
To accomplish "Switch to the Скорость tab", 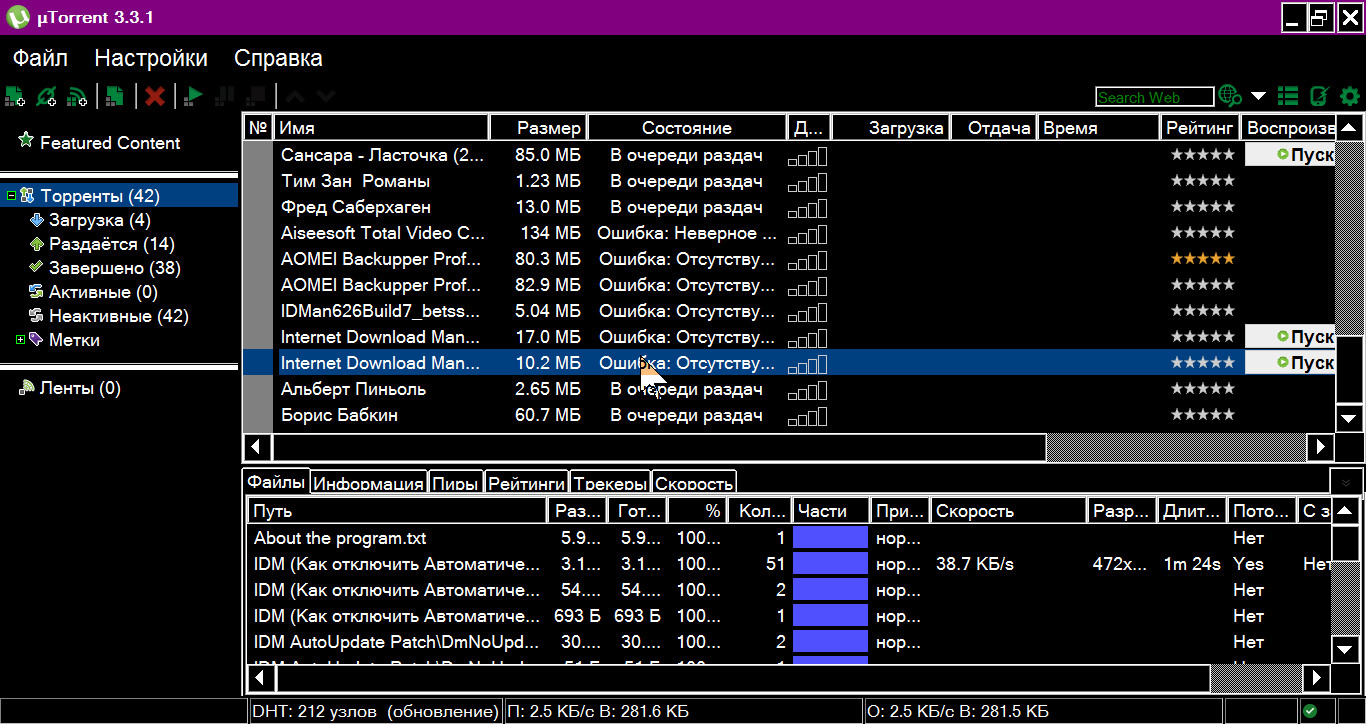I will point(694,484).
